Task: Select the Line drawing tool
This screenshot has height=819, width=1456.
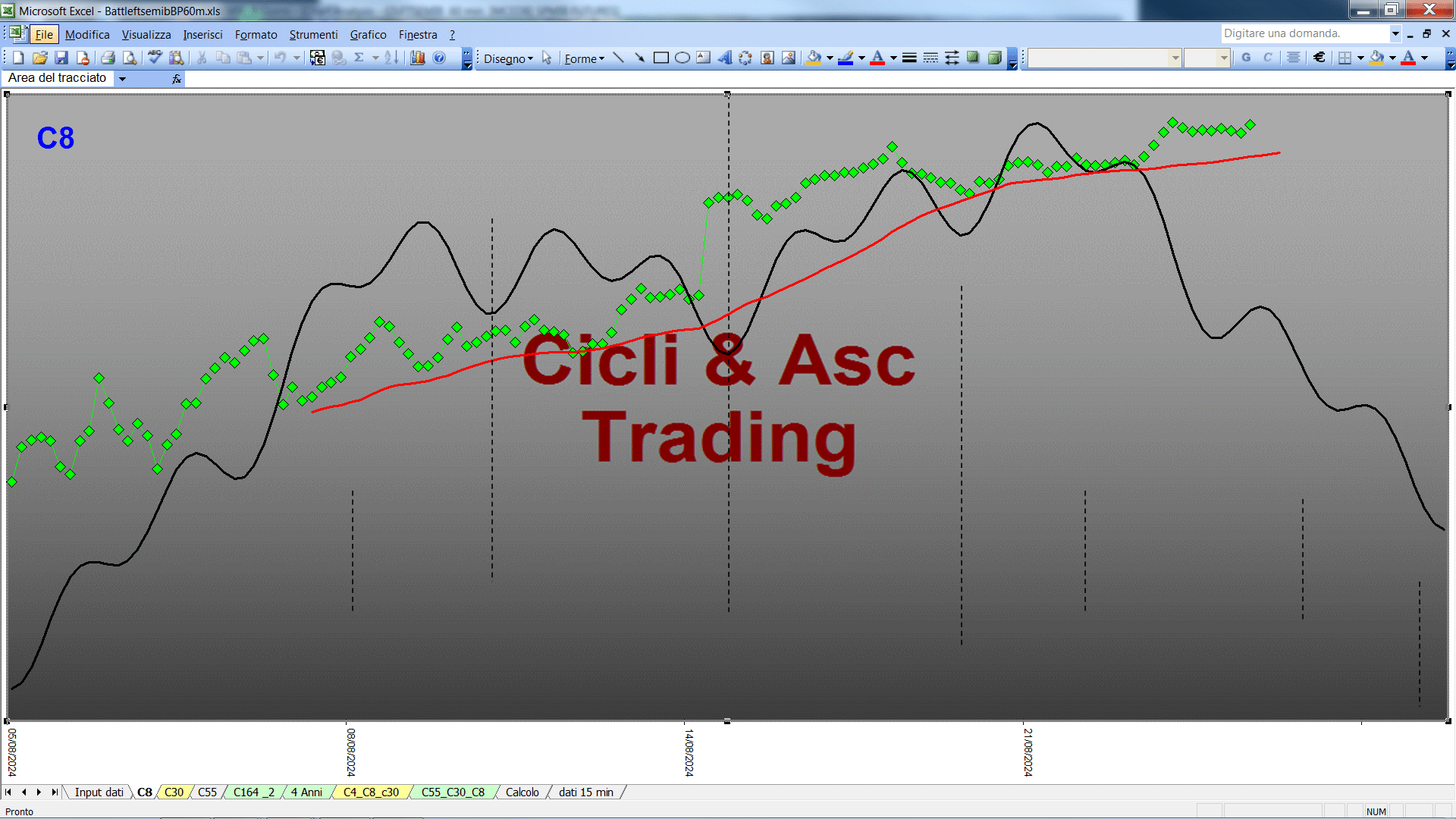Action: click(619, 58)
